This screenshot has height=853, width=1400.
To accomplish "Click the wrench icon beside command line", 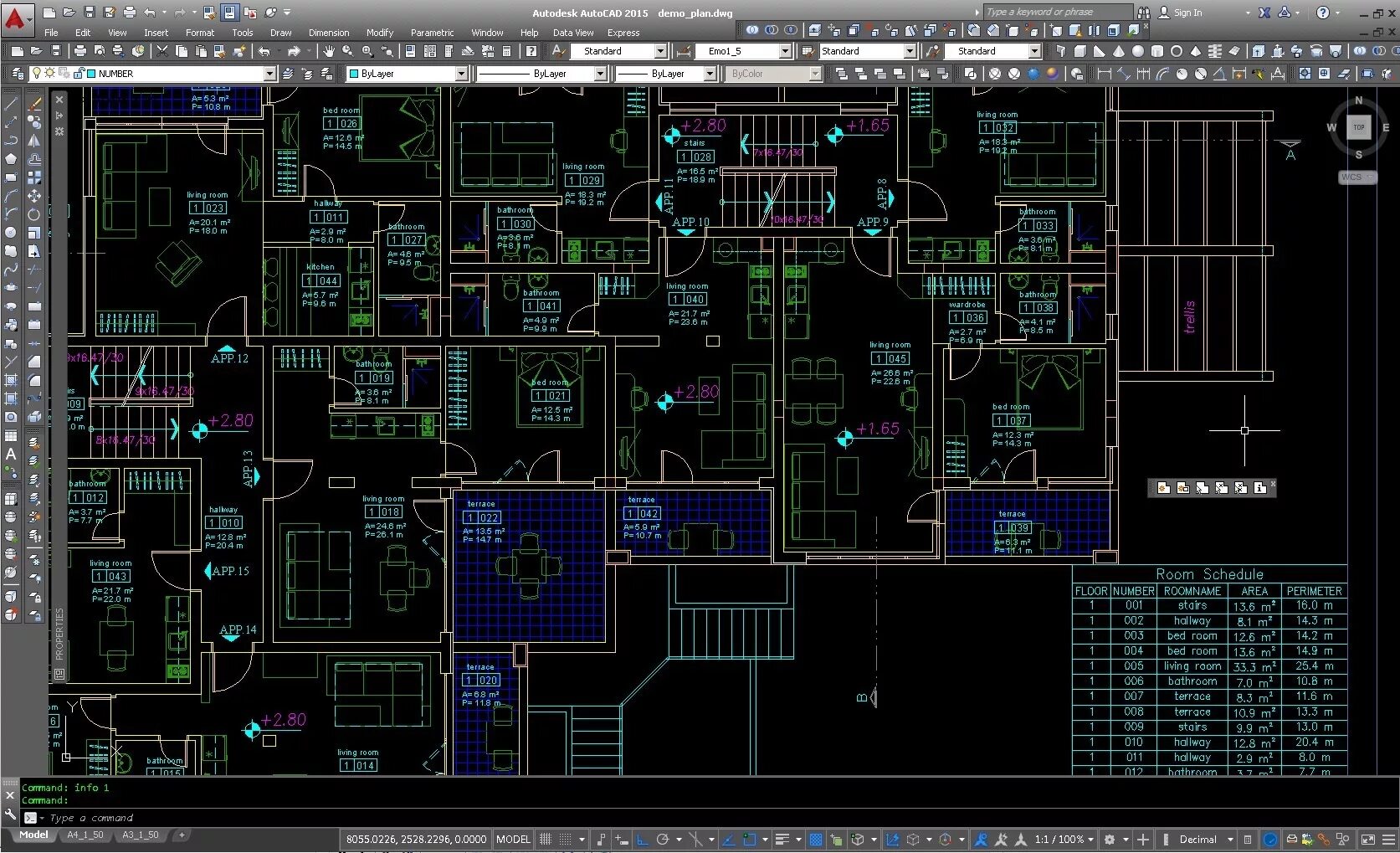I will (10, 814).
